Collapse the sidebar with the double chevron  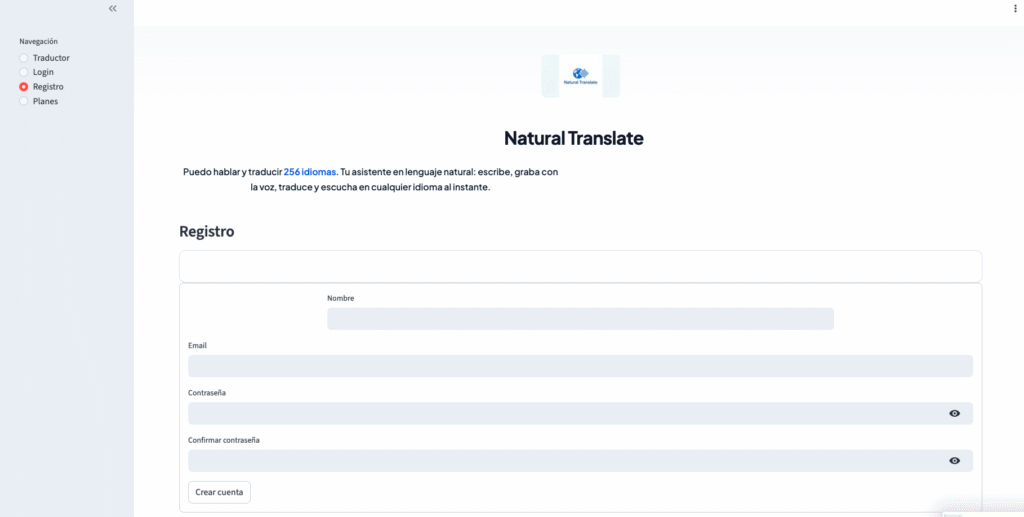pos(113,8)
